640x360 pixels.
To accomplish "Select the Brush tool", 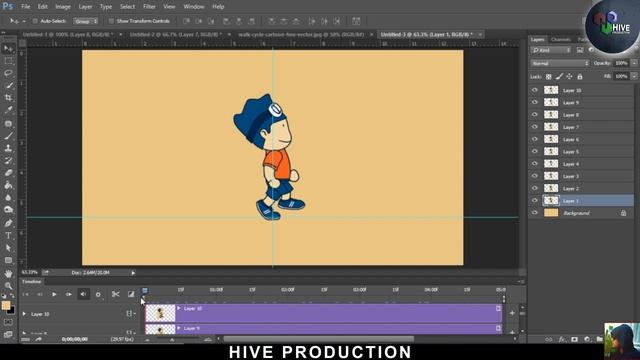I will pyautogui.click(x=8, y=136).
